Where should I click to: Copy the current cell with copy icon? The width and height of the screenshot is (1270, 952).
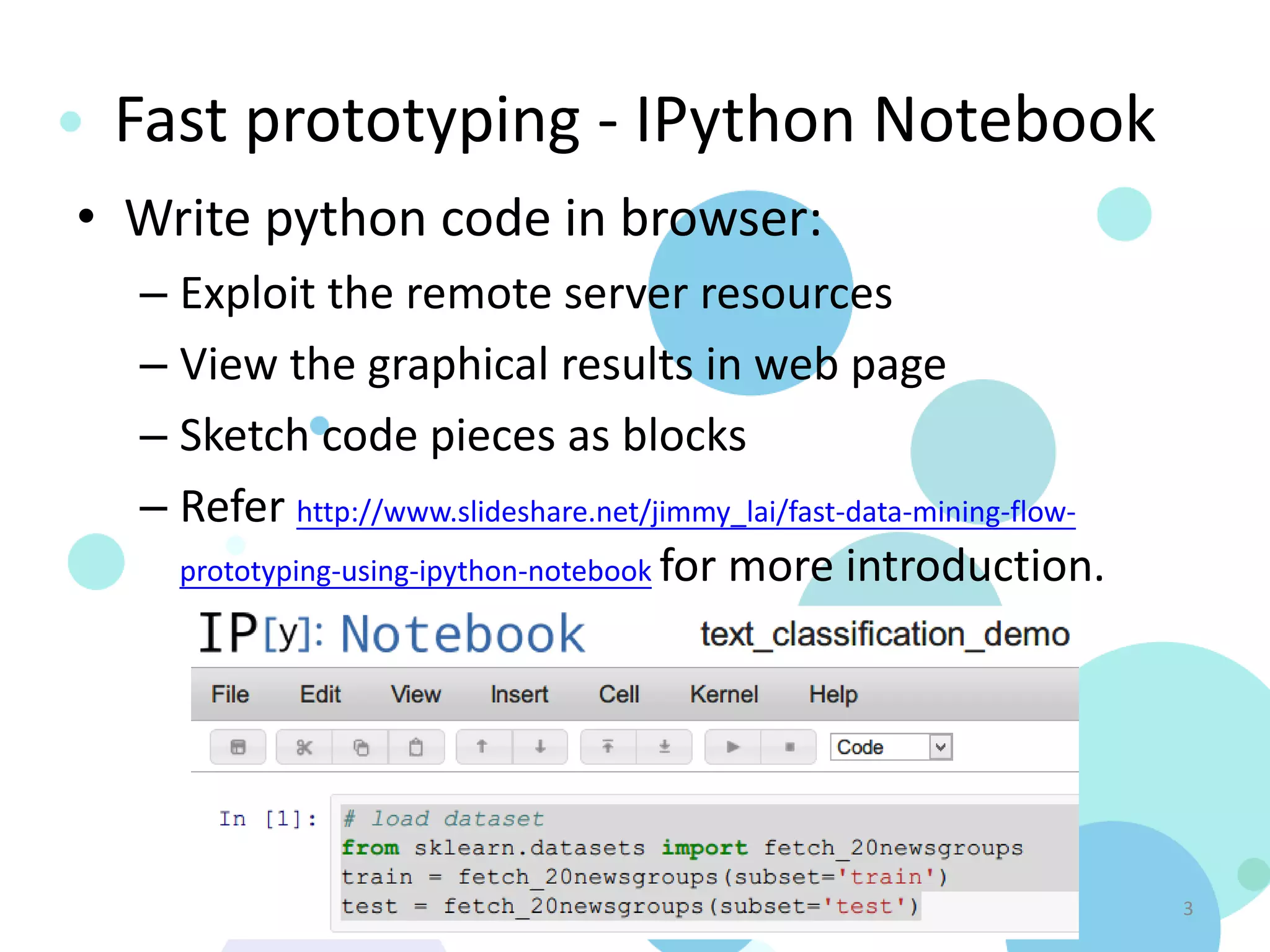click(360, 747)
